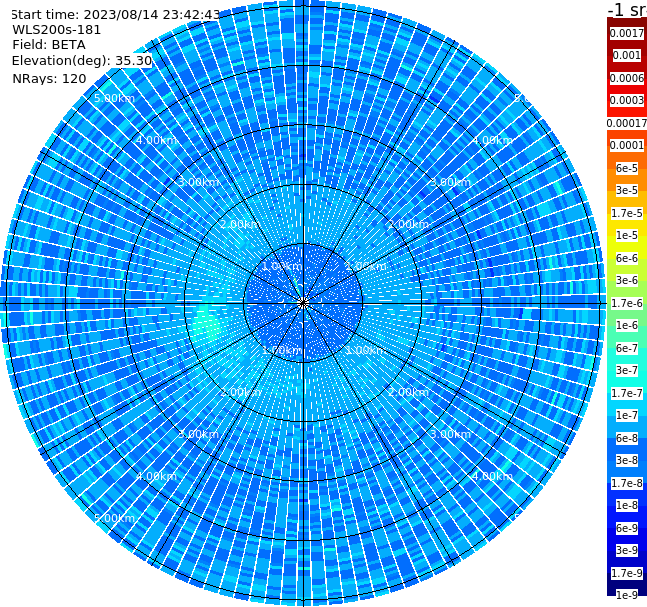Click the WLS200s-181 instrument label
Viewport: 647px width, 607px height.
click(57, 30)
